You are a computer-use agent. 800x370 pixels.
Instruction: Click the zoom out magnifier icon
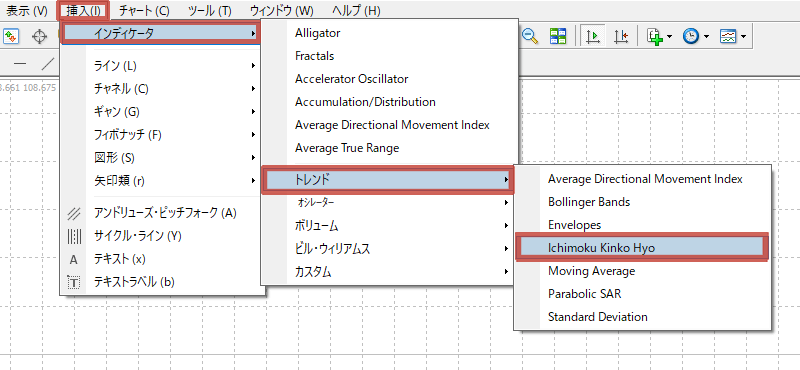[531, 36]
